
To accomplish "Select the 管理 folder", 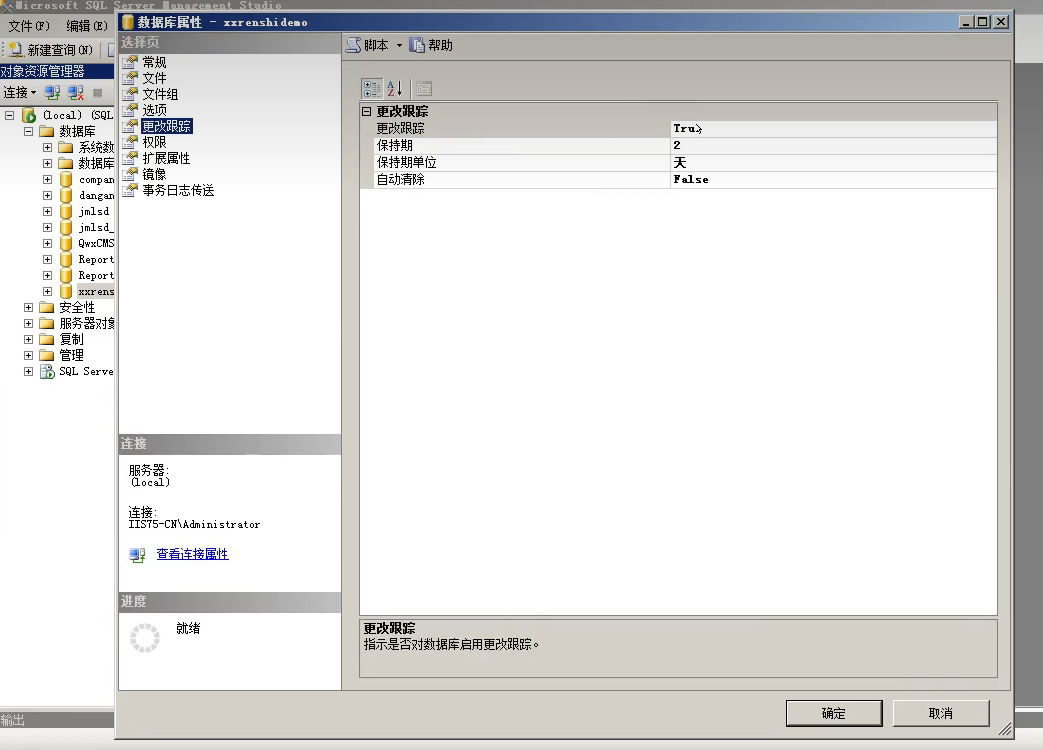I will pos(71,355).
